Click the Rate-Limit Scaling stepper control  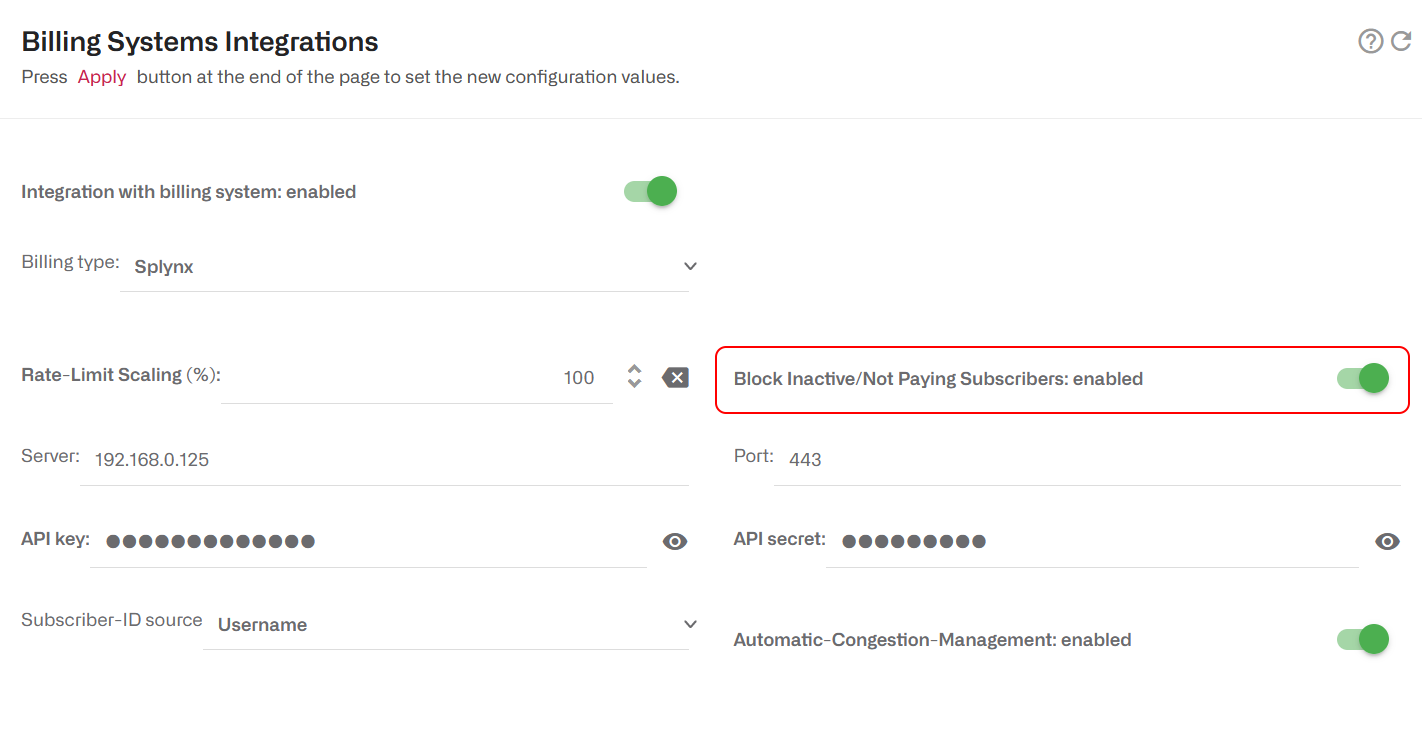[634, 377]
